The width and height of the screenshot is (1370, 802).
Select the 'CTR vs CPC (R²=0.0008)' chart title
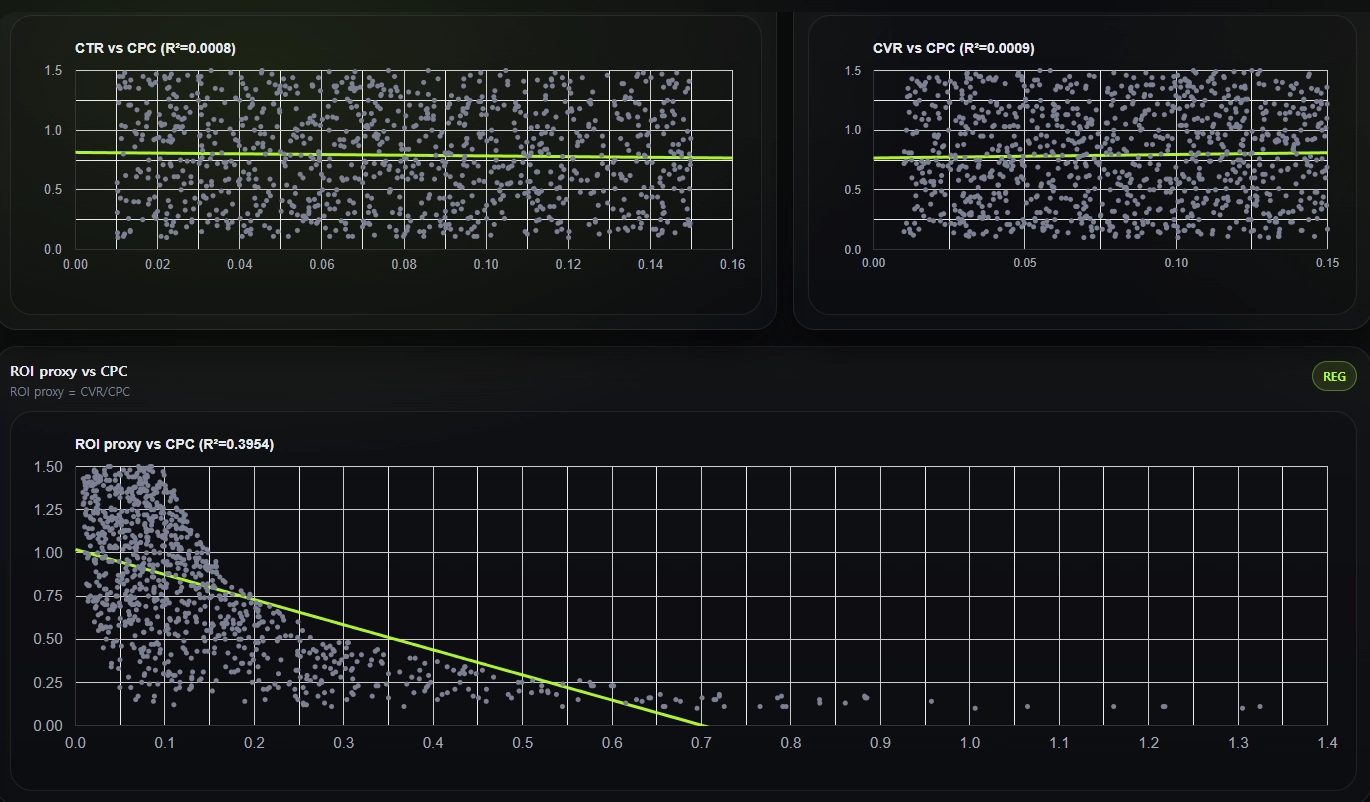(155, 48)
